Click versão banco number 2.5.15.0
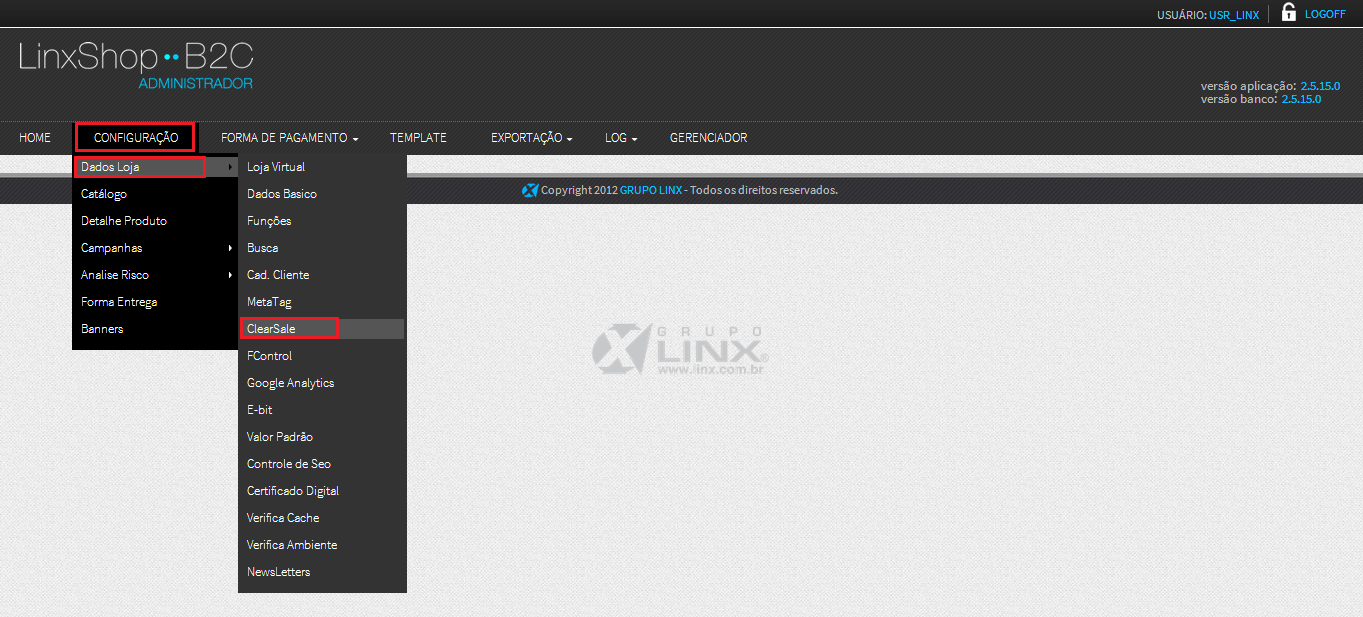Image resolution: width=1363 pixels, height=617 pixels. (x=1301, y=99)
